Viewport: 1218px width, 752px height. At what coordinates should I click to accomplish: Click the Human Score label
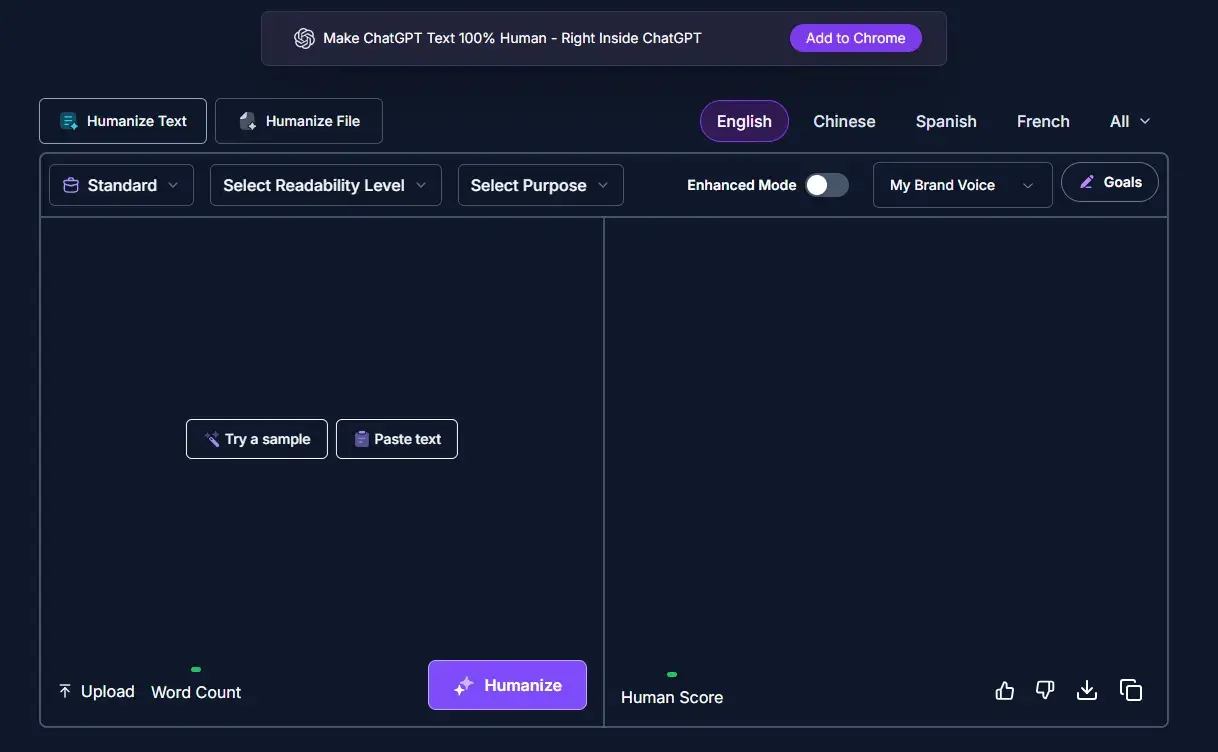672,698
